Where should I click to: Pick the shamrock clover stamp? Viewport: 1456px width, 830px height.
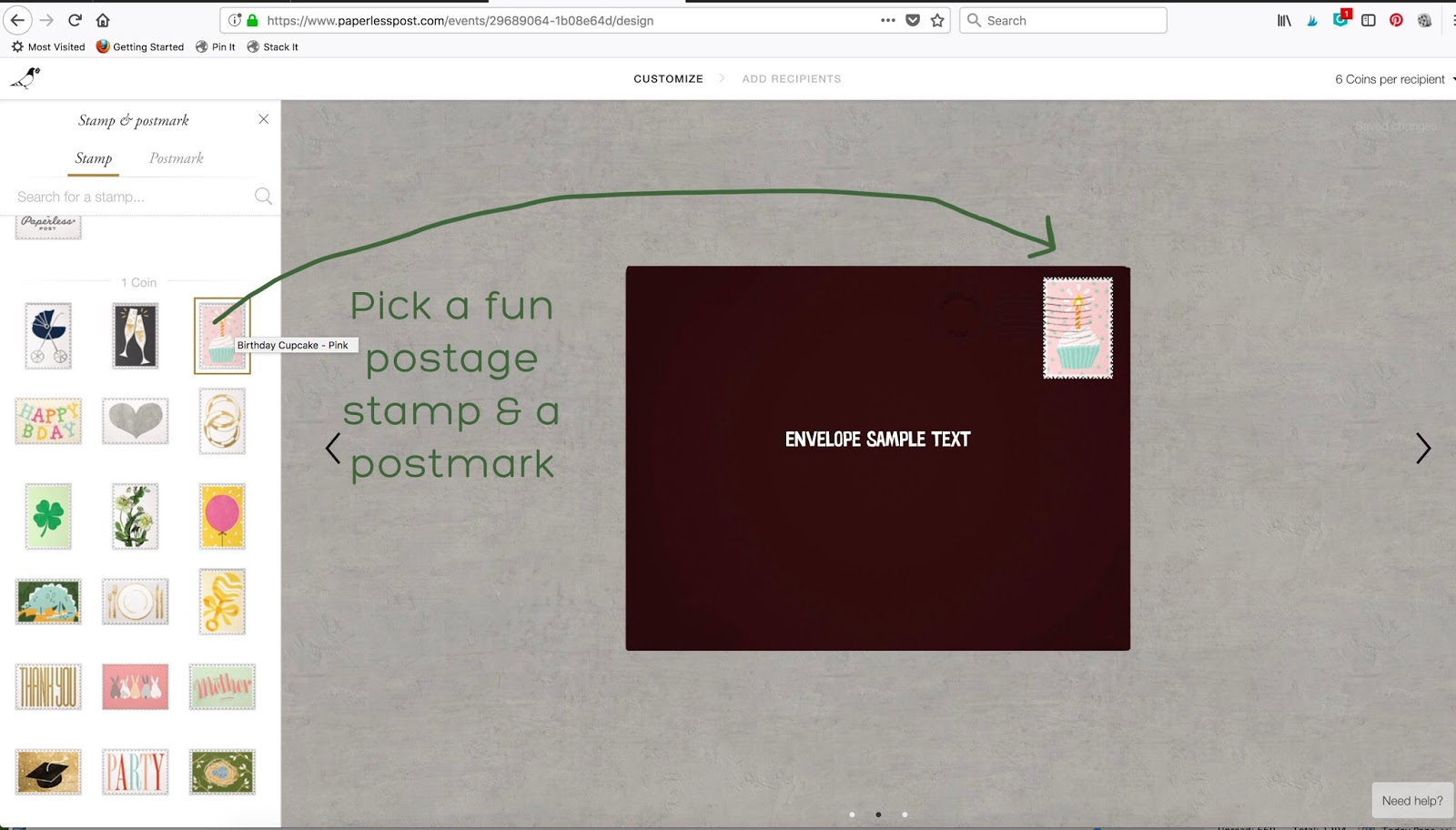(x=48, y=516)
